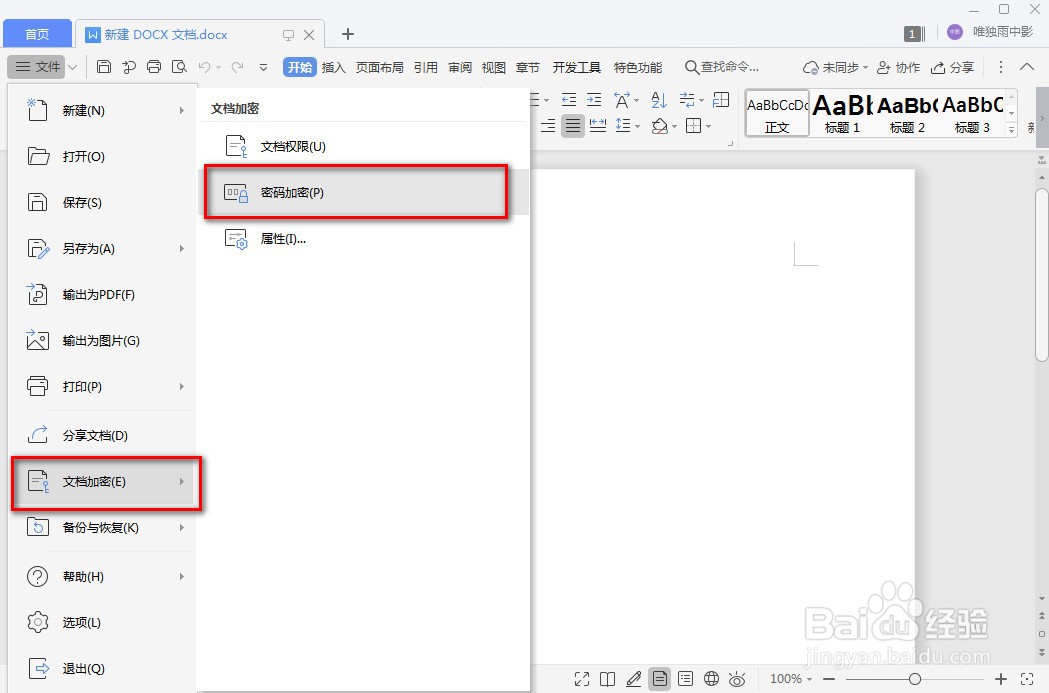
Task: Select the pencil edit mode in status bar
Action: click(x=633, y=678)
